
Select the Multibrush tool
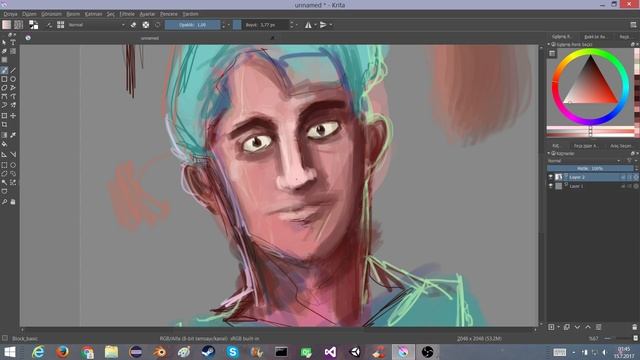13,105
